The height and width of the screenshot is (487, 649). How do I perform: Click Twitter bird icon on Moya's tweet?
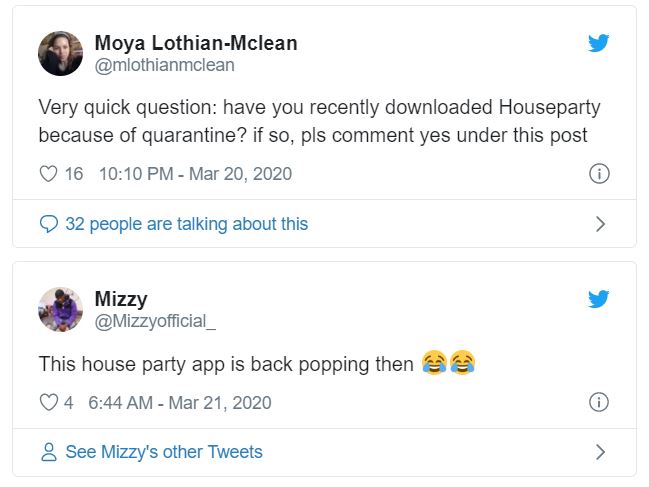click(x=599, y=43)
